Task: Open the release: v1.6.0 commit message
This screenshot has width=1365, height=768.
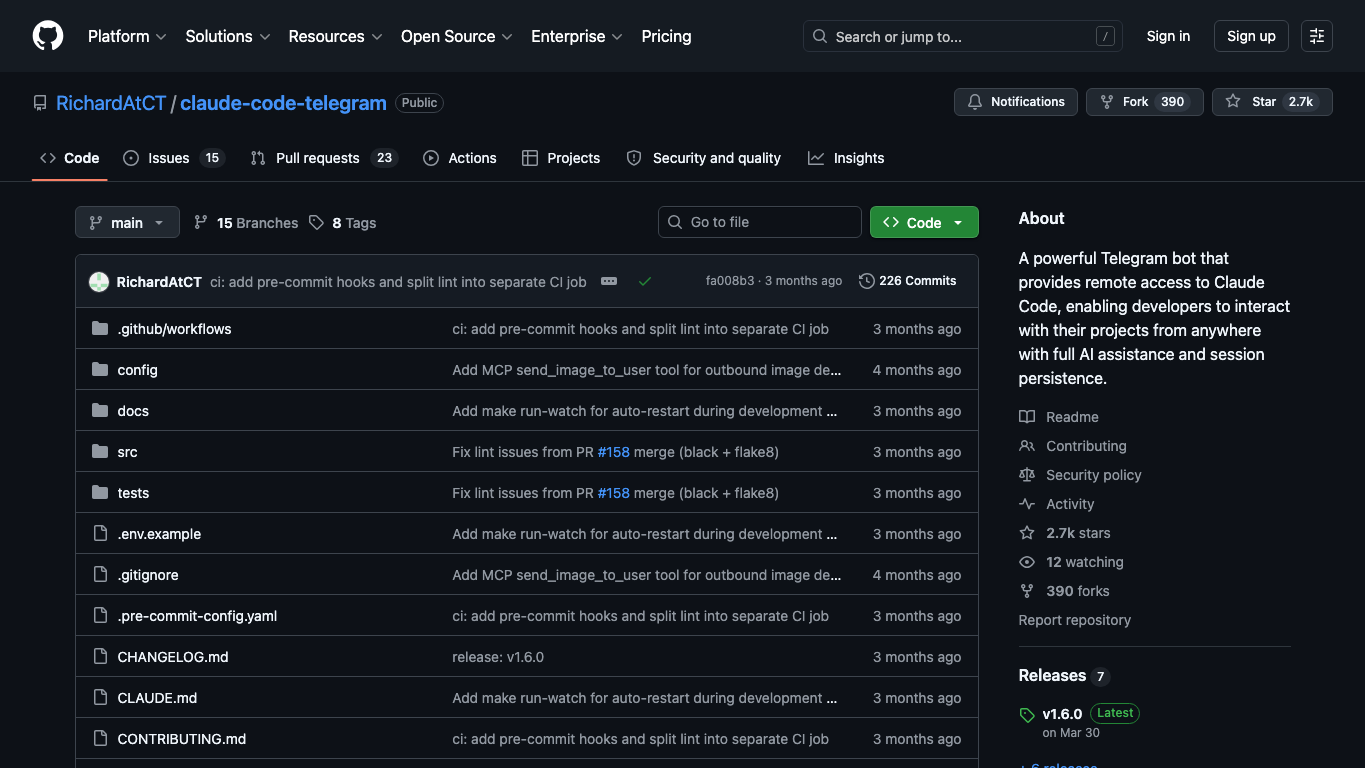Action: (x=498, y=657)
